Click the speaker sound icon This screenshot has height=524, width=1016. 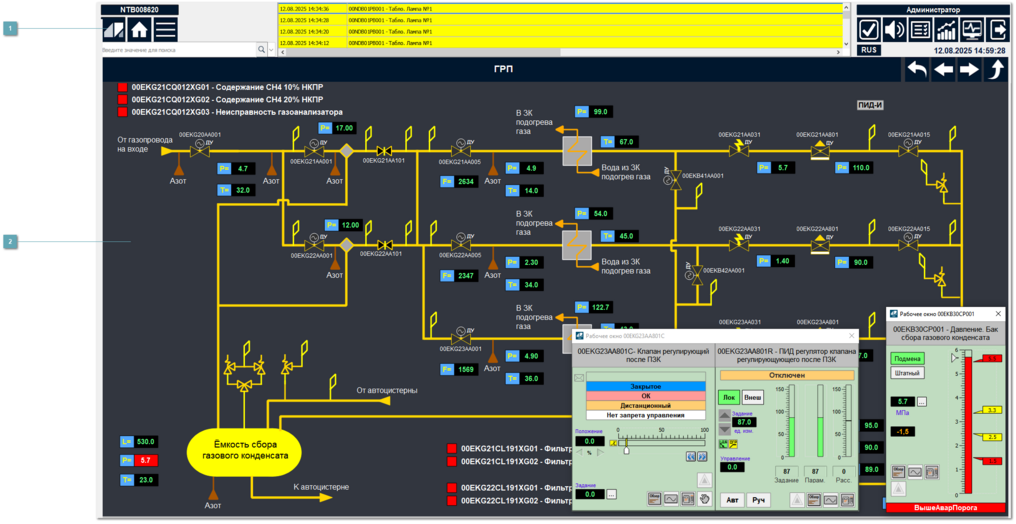(x=895, y=29)
